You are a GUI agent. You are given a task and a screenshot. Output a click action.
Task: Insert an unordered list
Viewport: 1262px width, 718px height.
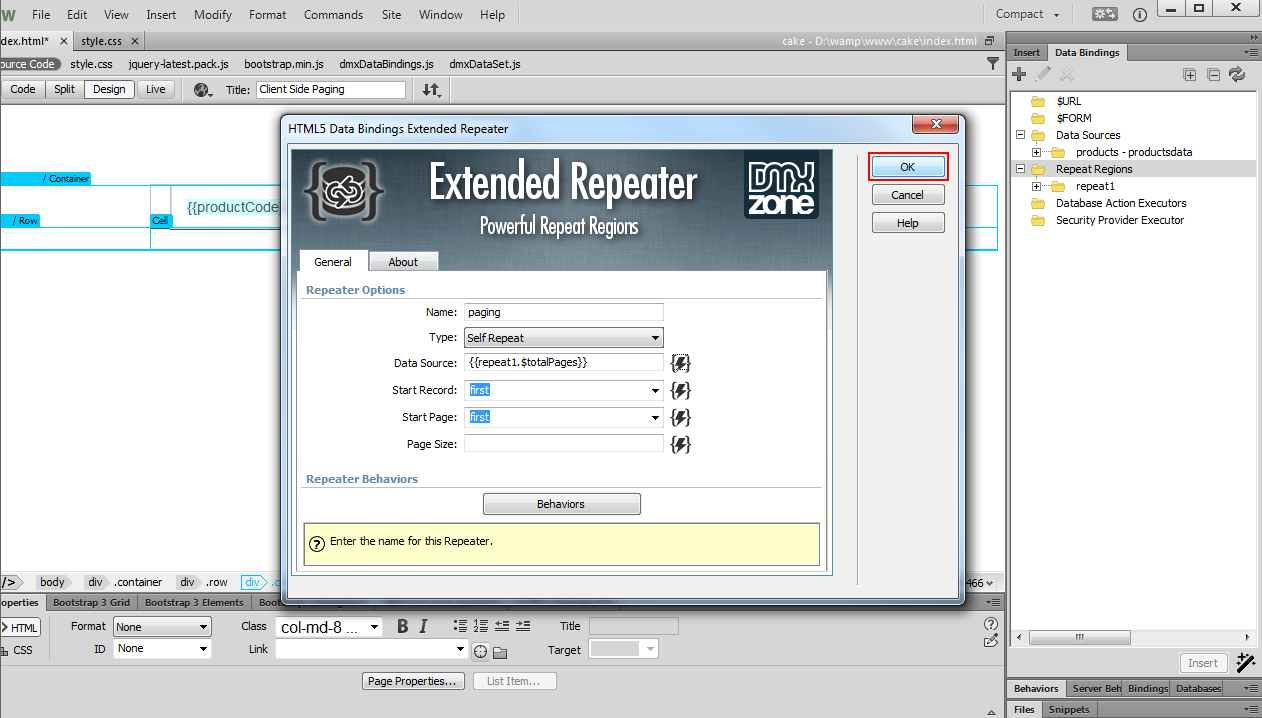point(460,626)
